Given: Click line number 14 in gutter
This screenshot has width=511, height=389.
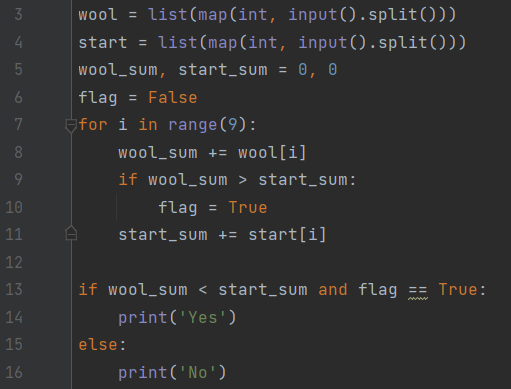Looking at the screenshot, I should coord(14,317).
